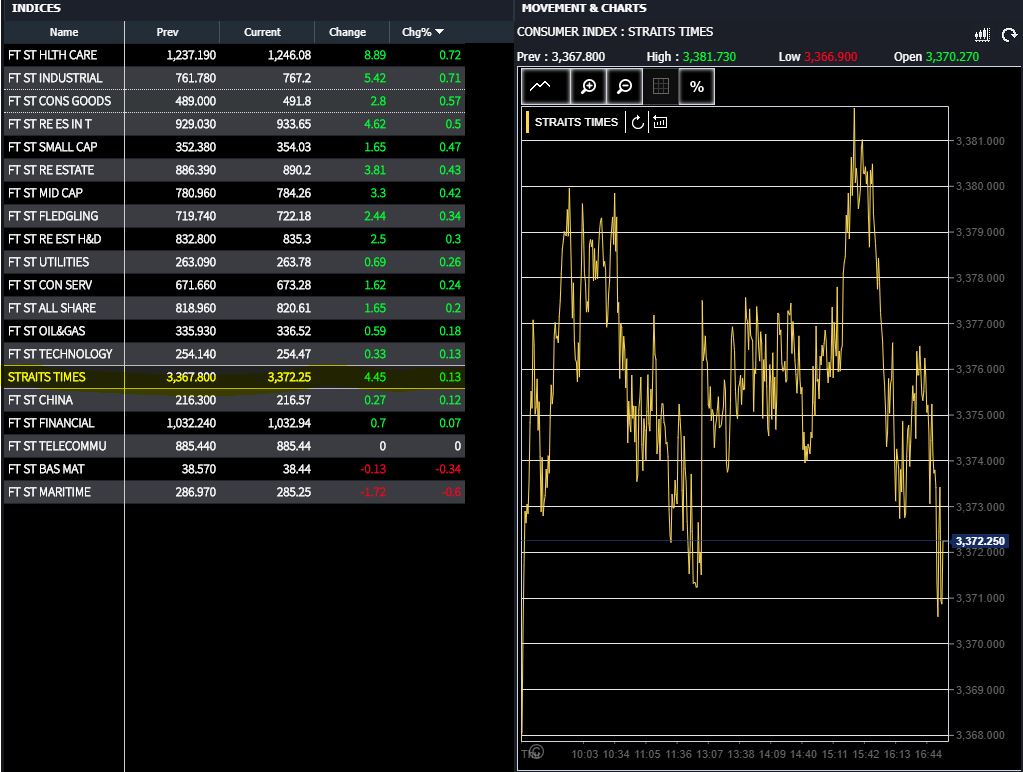1023x772 pixels.
Task: Zoom in on the chart
Action: pos(588,87)
